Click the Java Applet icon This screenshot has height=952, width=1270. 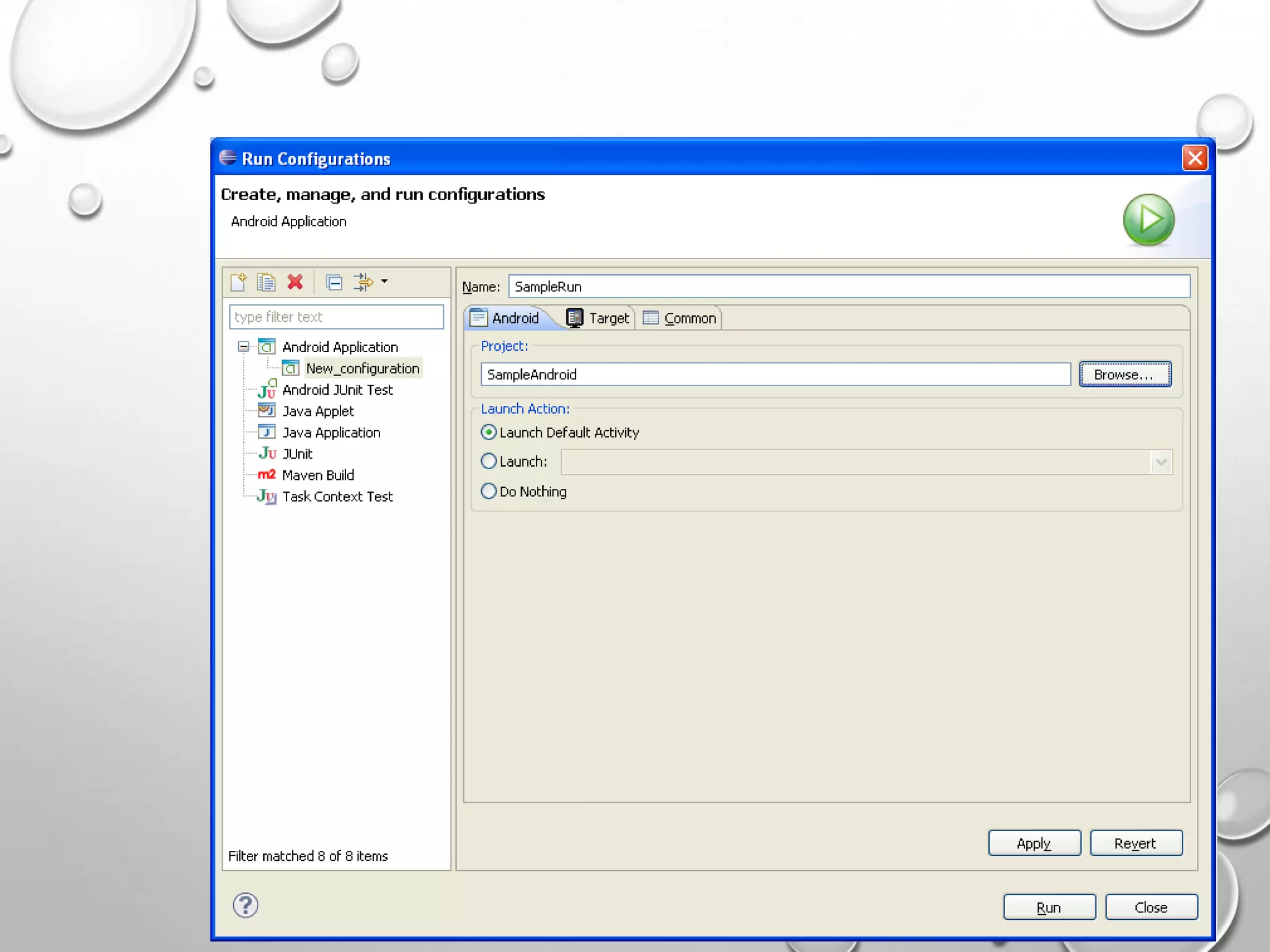(267, 411)
